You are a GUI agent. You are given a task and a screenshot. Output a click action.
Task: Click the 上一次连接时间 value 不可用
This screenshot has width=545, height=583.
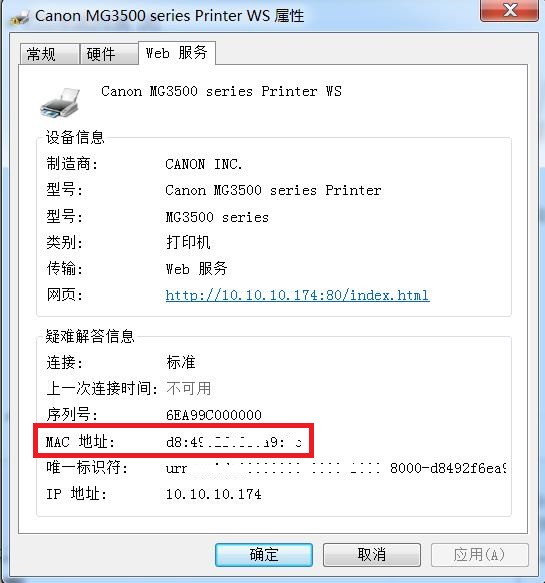pyautogui.click(x=188, y=389)
